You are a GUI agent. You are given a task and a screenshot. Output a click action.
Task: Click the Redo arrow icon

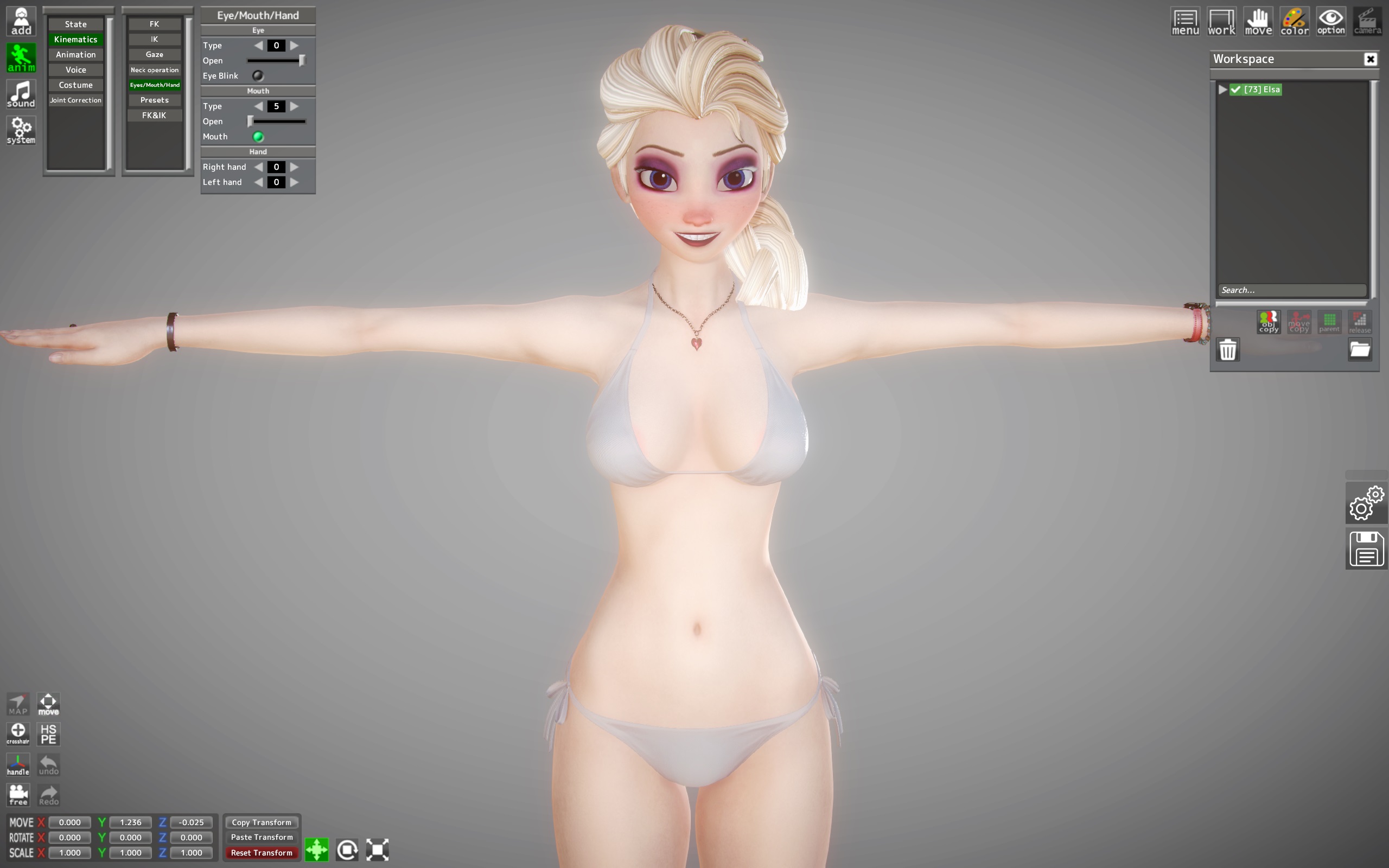point(48,795)
